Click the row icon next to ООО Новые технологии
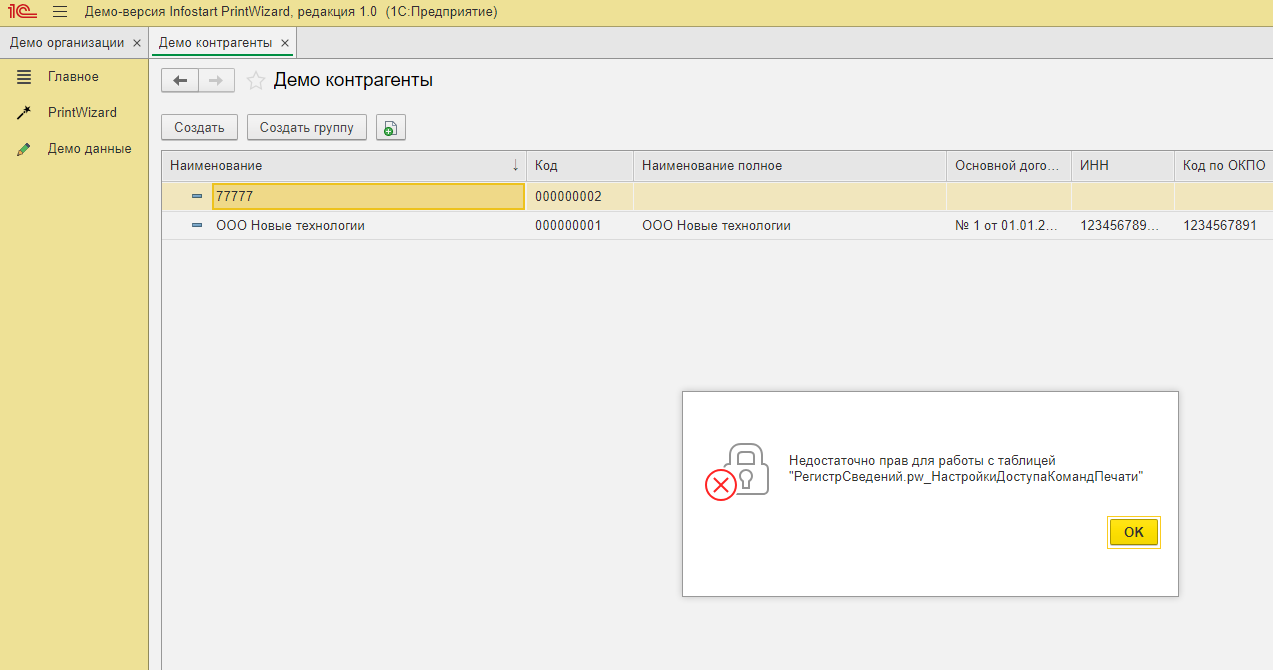Screen dimensions: 1273x670 (x=197, y=226)
